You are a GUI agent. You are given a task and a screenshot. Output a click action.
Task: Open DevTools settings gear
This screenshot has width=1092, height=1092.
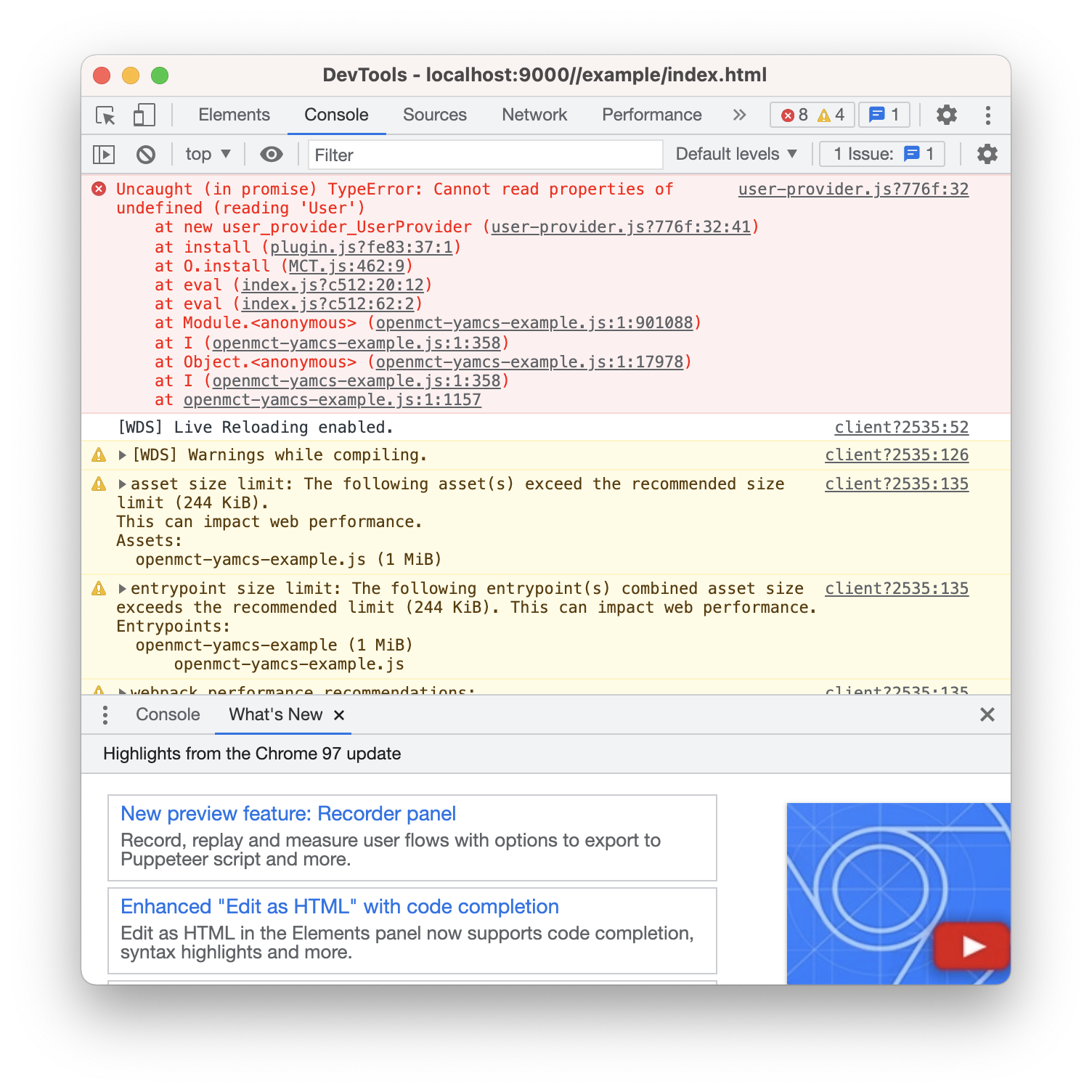[945, 115]
